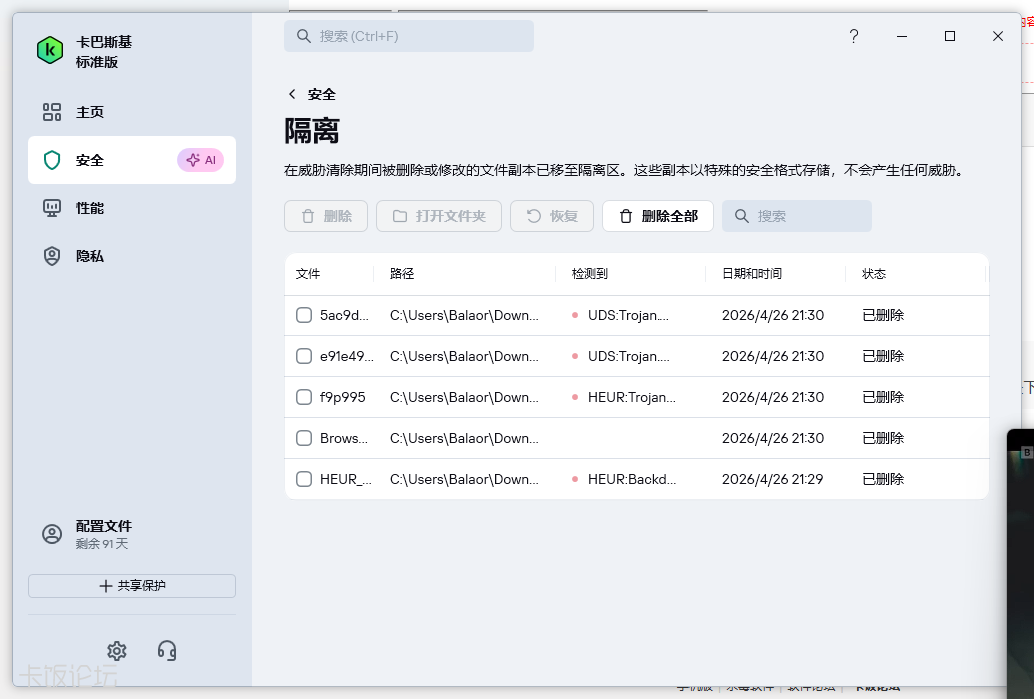Sort by the 状态 column header

point(874,274)
